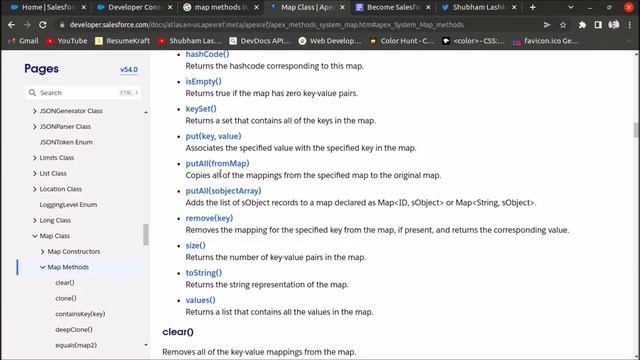Image resolution: width=640 pixels, height=360 pixels.
Task: Go forward in browser history
Action: click(27, 25)
